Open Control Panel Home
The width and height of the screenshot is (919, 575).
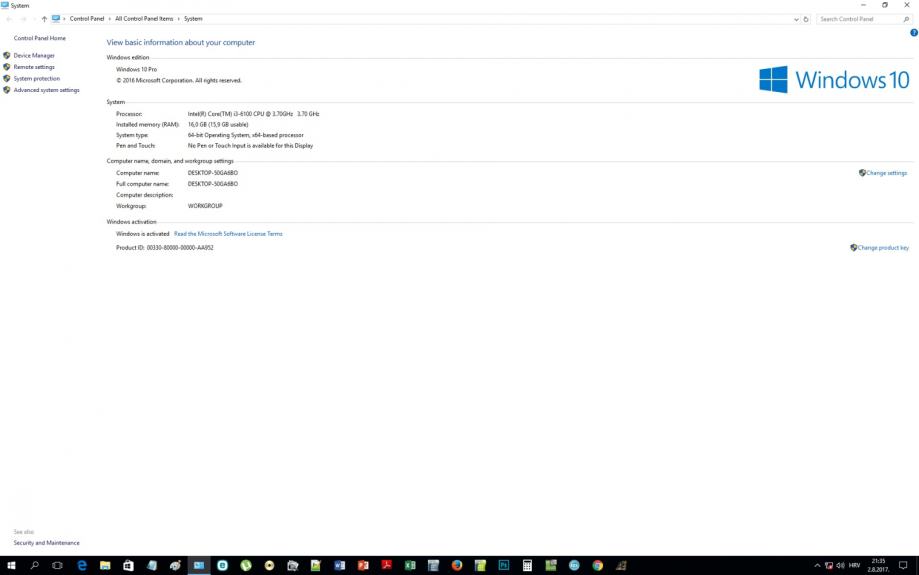[x=40, y=38]
